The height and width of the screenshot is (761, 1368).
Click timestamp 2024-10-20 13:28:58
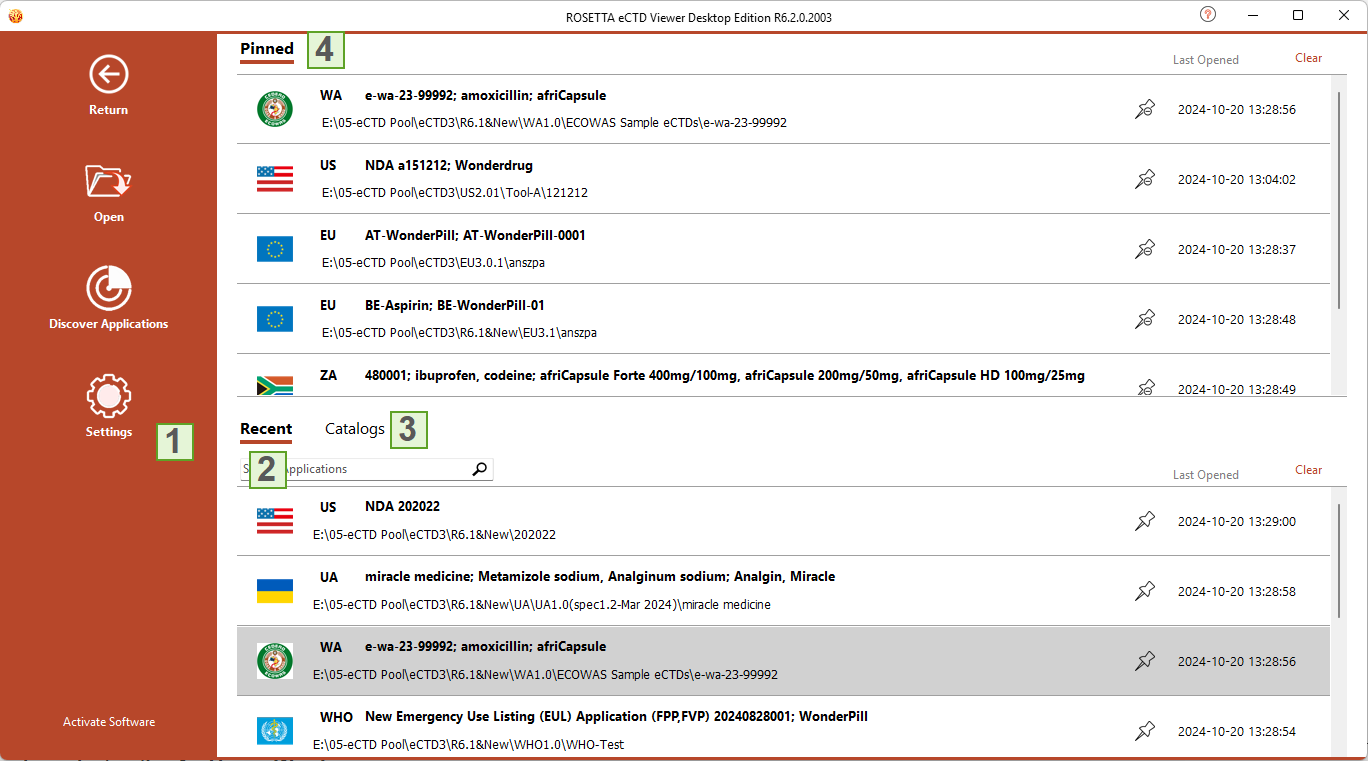1237,592
